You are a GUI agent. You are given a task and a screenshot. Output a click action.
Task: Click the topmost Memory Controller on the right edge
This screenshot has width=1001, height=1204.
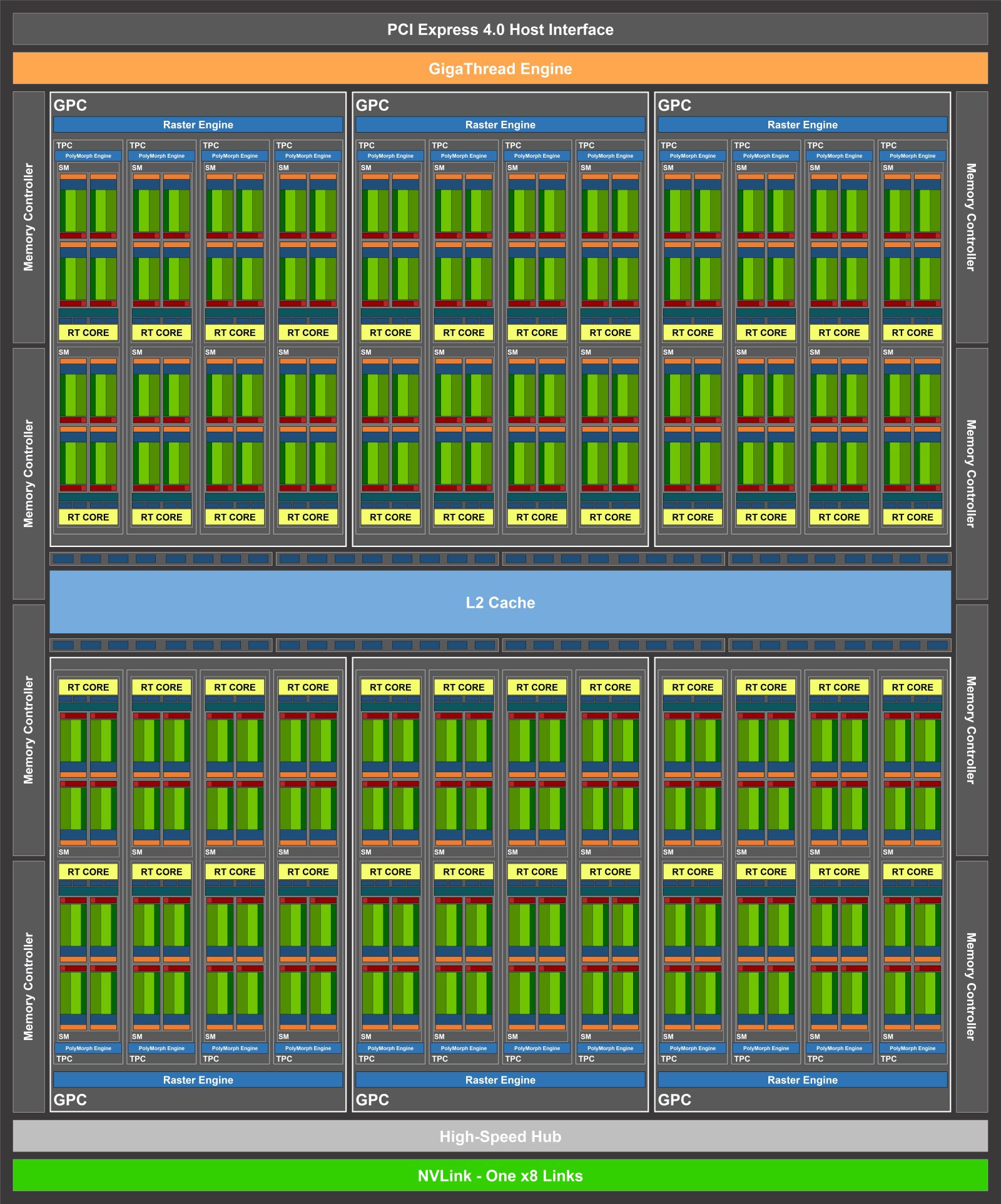[x=972, y=217]
